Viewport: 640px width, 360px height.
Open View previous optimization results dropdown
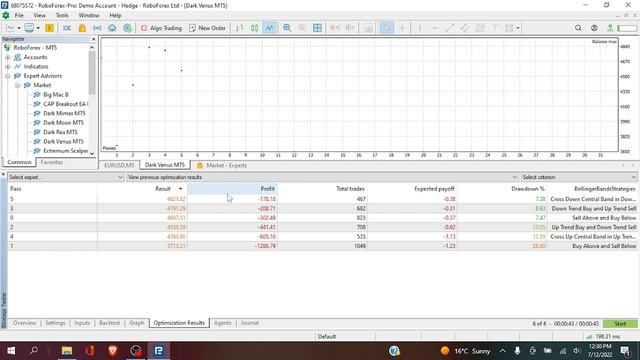[322, 177]
